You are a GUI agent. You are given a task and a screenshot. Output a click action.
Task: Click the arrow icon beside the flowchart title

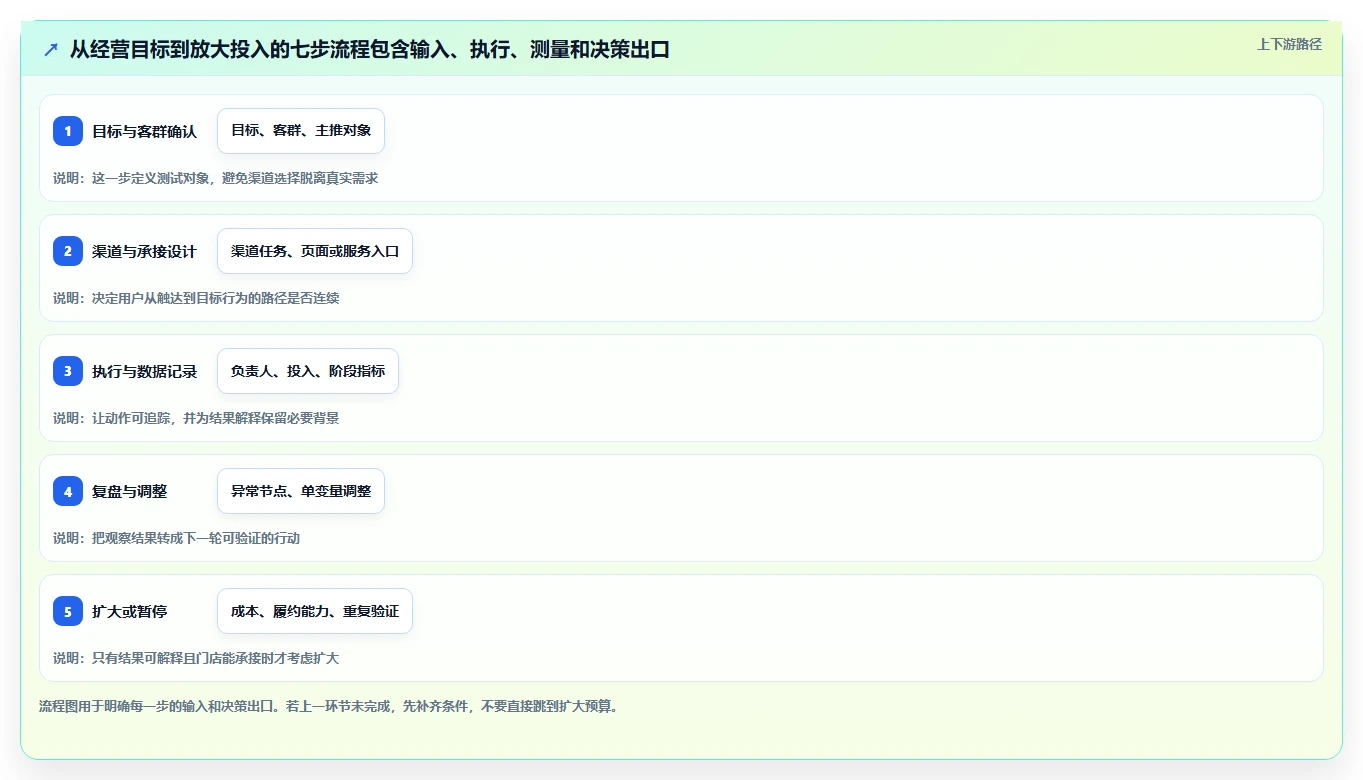coord(51,49)
